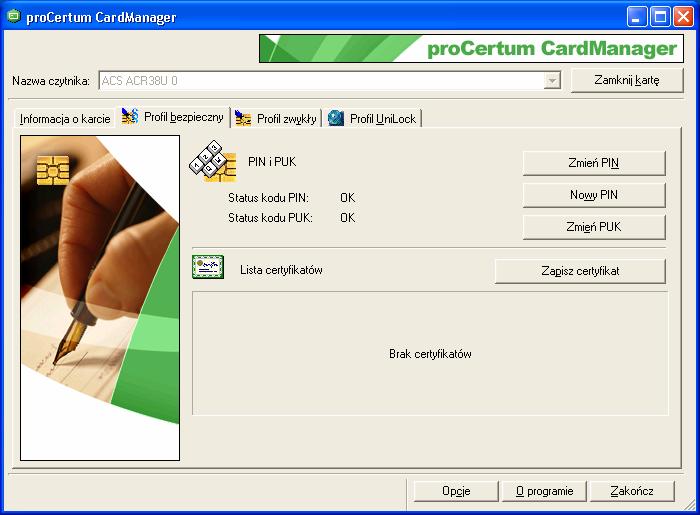
Task: Click the Profil bezpieczny tab icon
Action: (130, 116)
